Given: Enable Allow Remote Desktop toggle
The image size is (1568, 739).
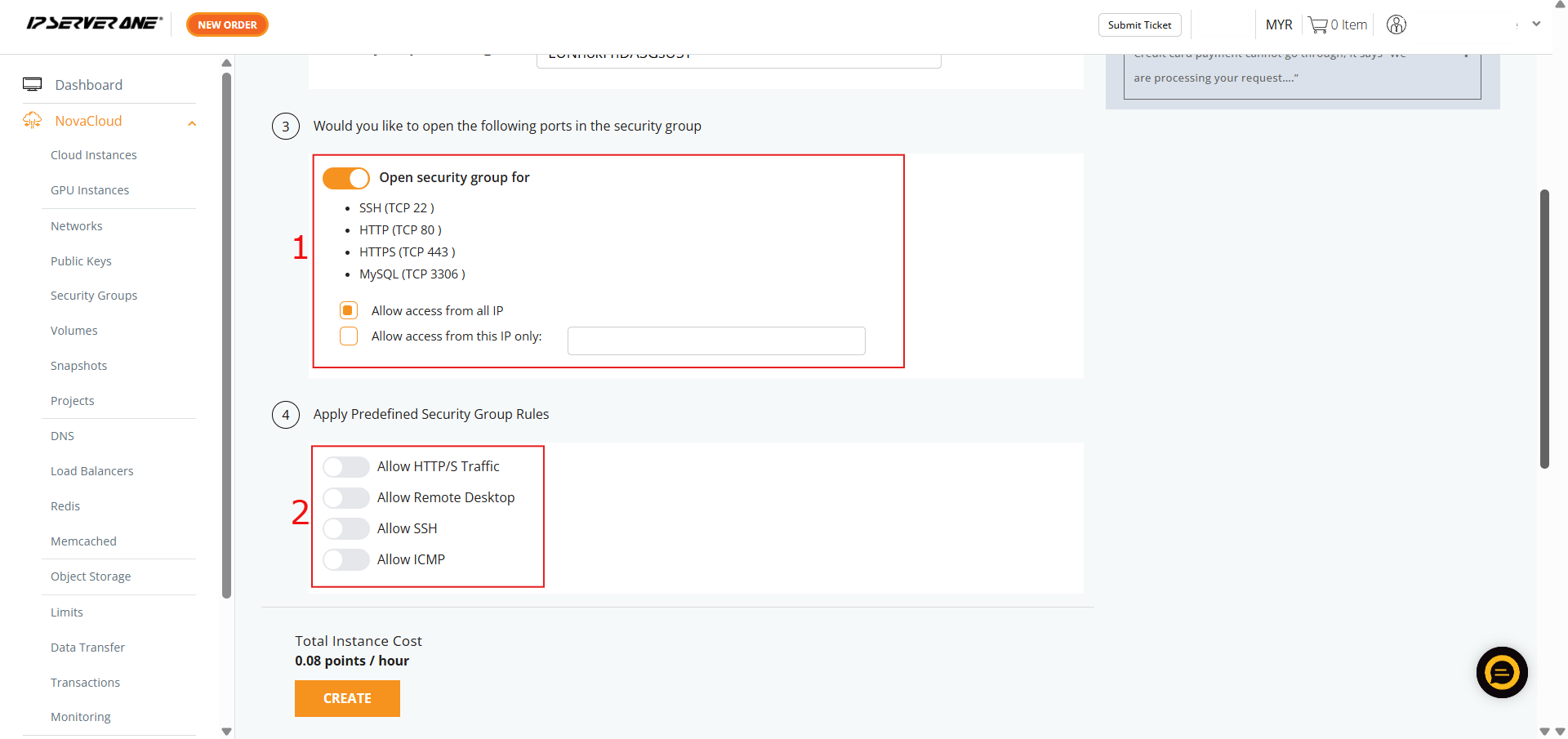Looking at the screenshot, I should [346, 498].
